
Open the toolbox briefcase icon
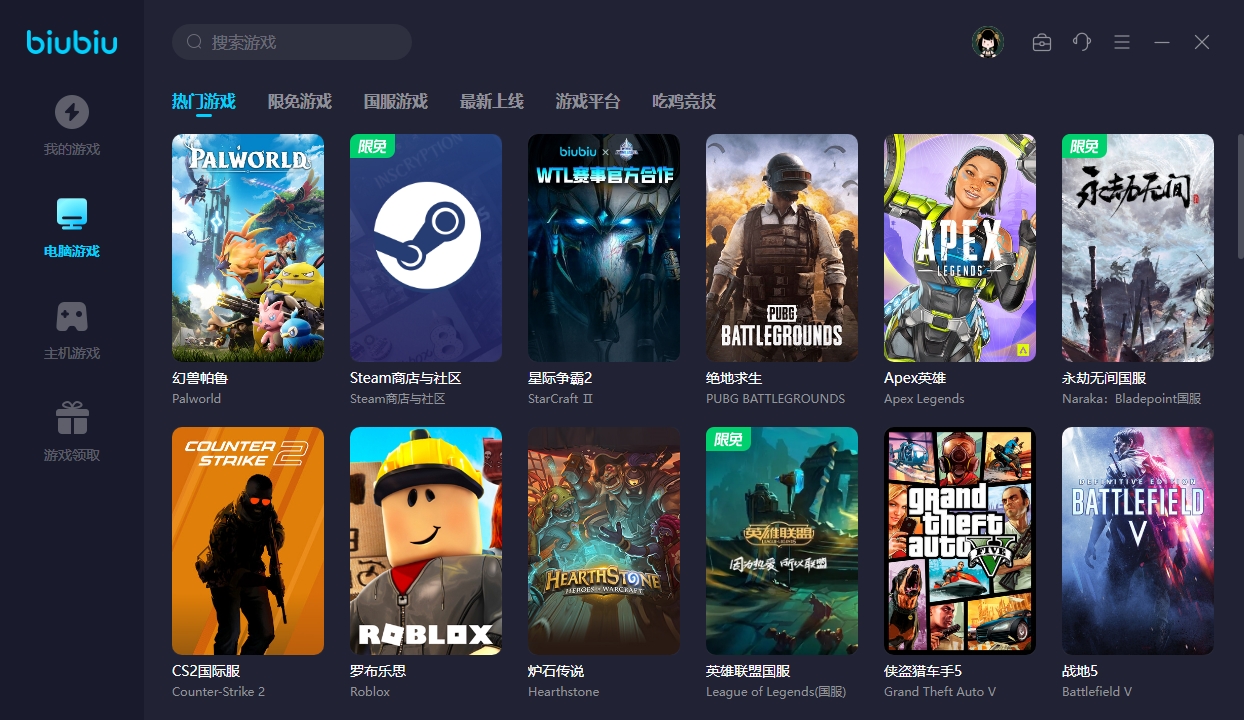(1042, 42)
